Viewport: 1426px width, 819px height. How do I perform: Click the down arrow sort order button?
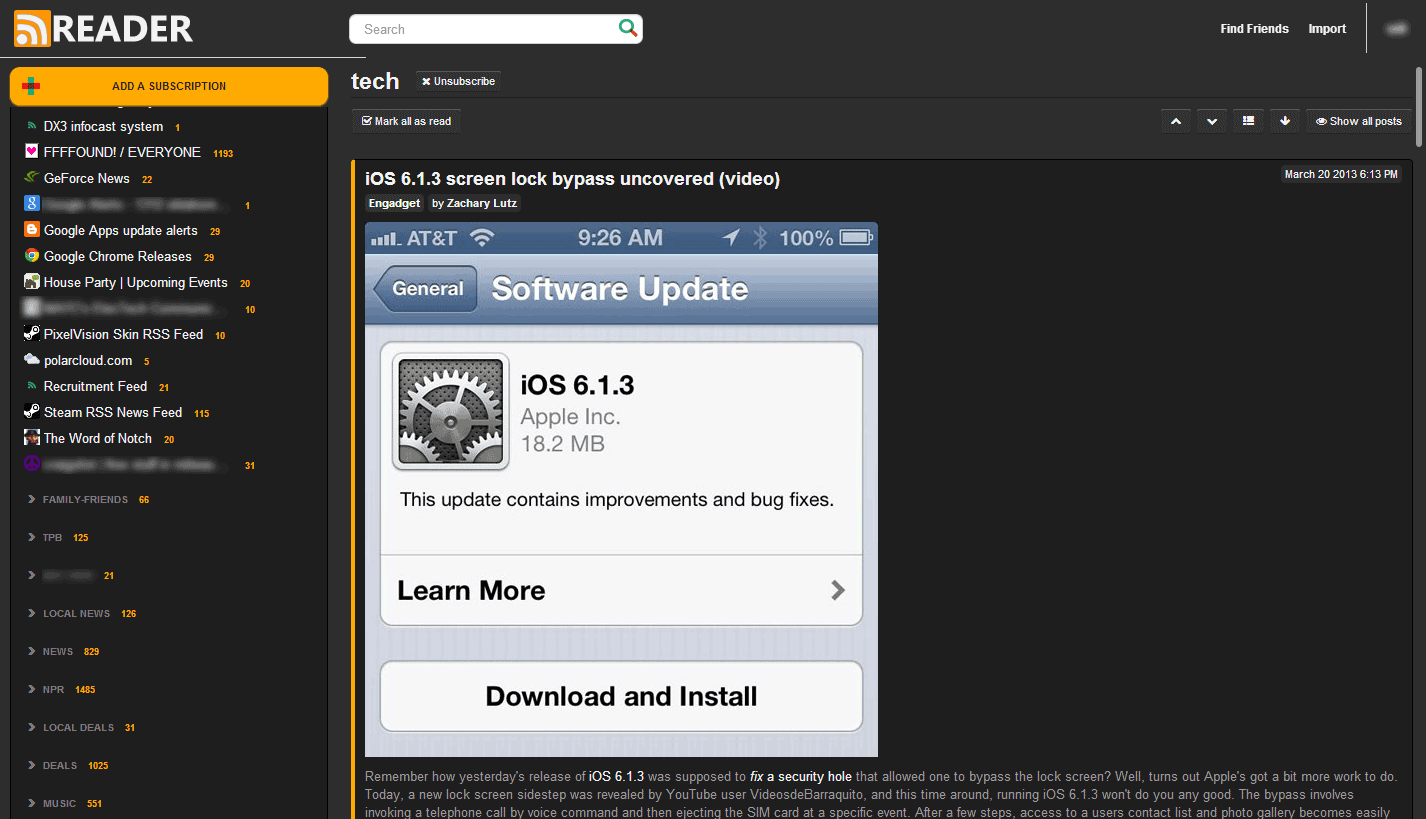point(1285,121)
